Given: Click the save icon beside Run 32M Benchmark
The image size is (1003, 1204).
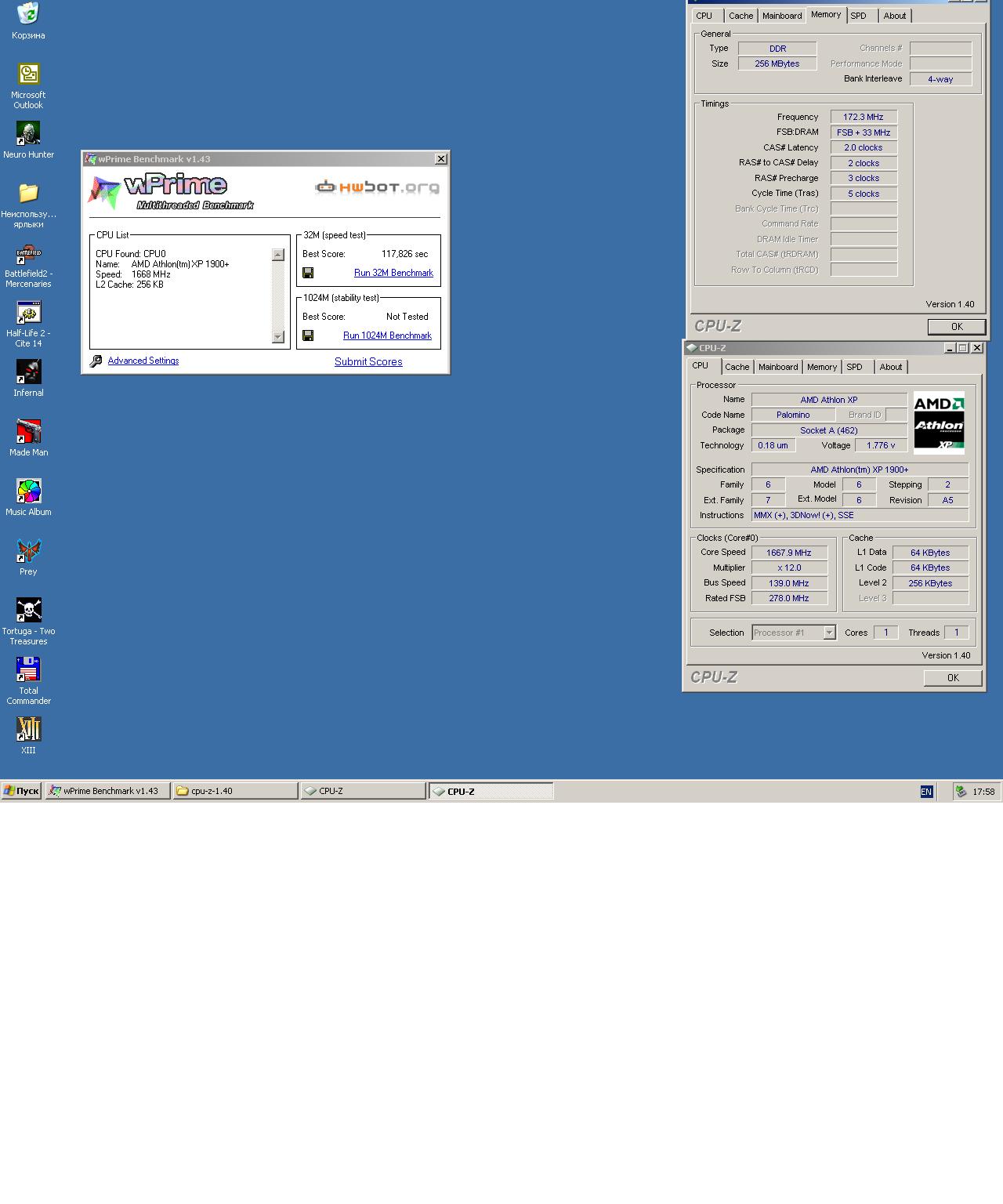Looking at the screenshot, I should click(308, 273).
